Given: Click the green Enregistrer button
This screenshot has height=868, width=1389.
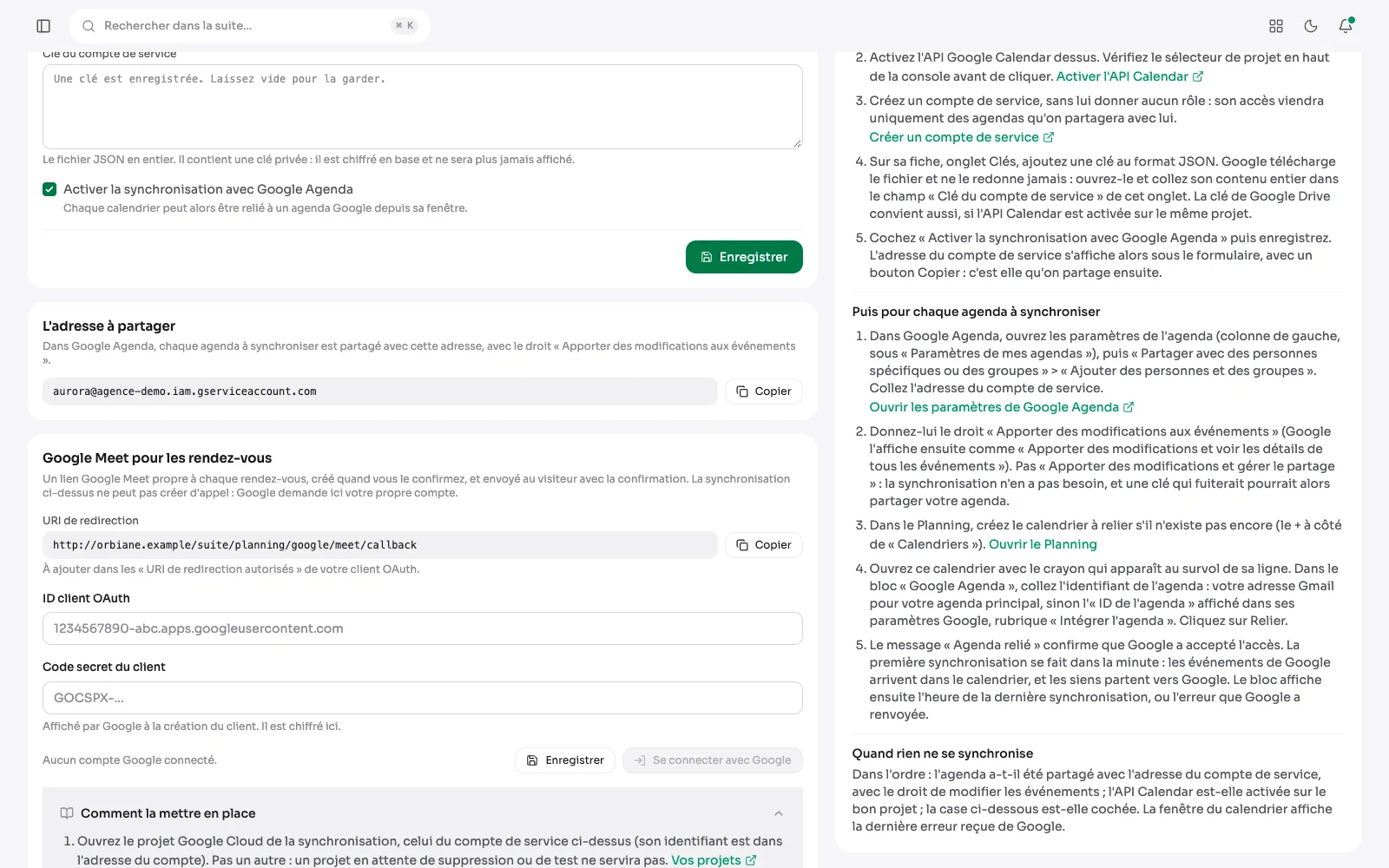Looking at the screenshot, I should [x=744, y=257].
